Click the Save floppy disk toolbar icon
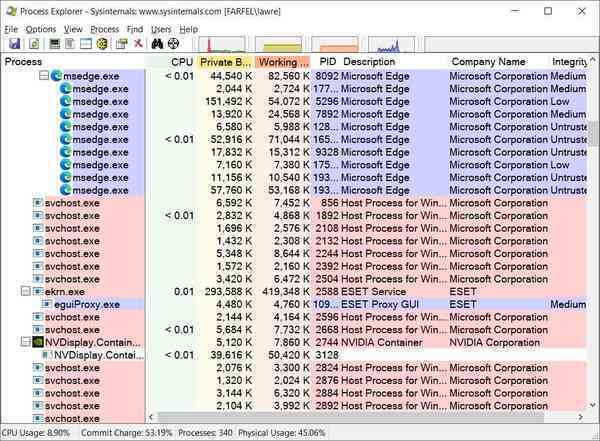600x441 pixels. [x=14, y=45]
